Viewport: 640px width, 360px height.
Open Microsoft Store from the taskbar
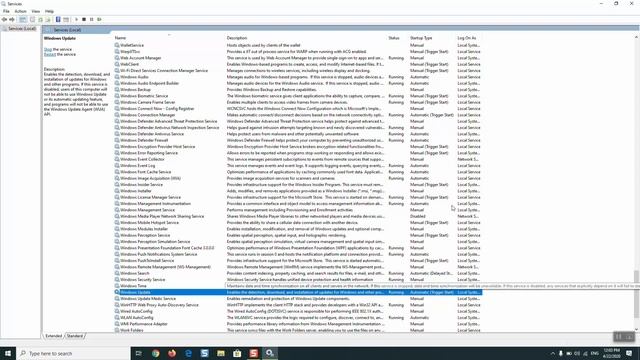[x=237, y=353]
